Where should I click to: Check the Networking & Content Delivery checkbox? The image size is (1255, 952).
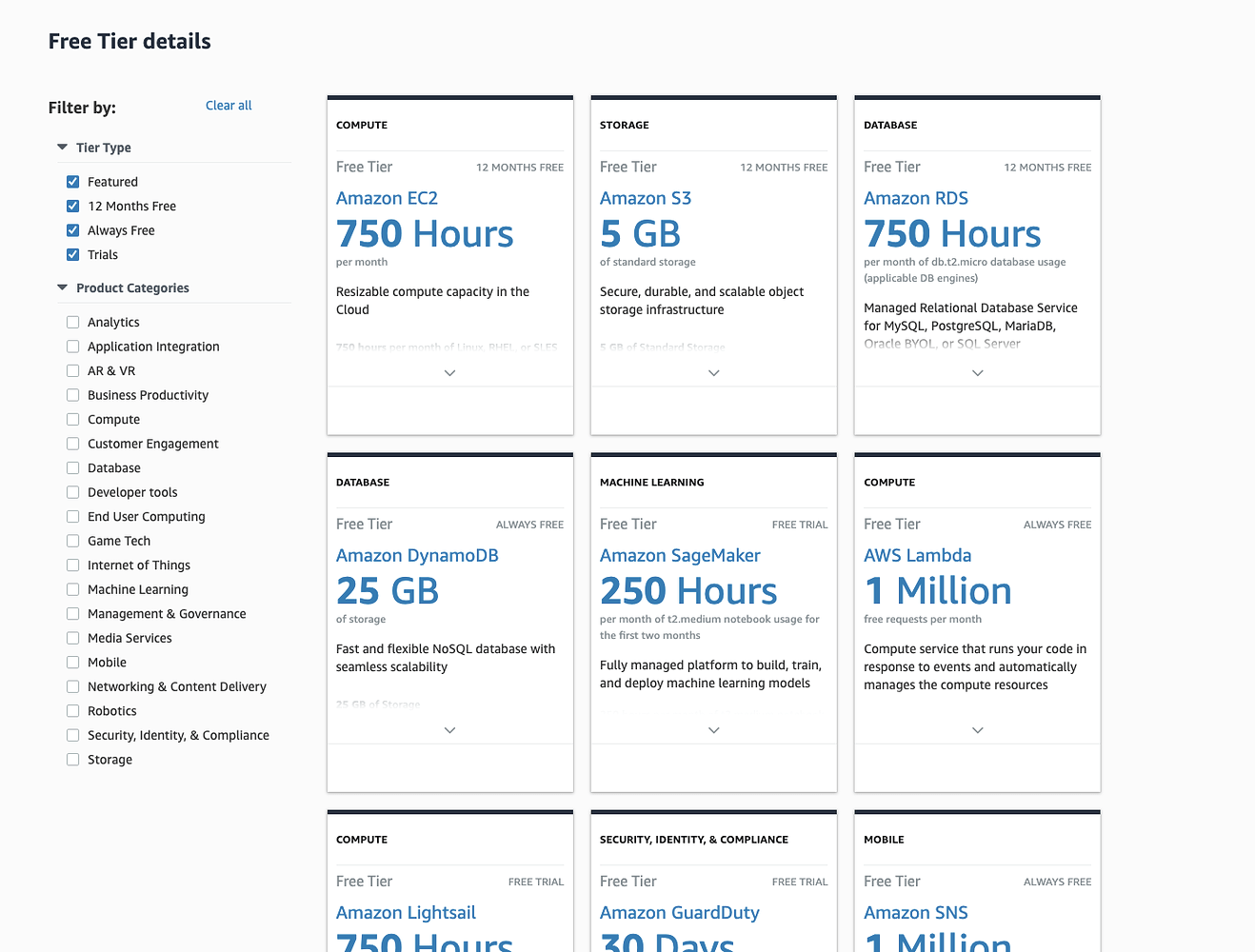[73, 686]
